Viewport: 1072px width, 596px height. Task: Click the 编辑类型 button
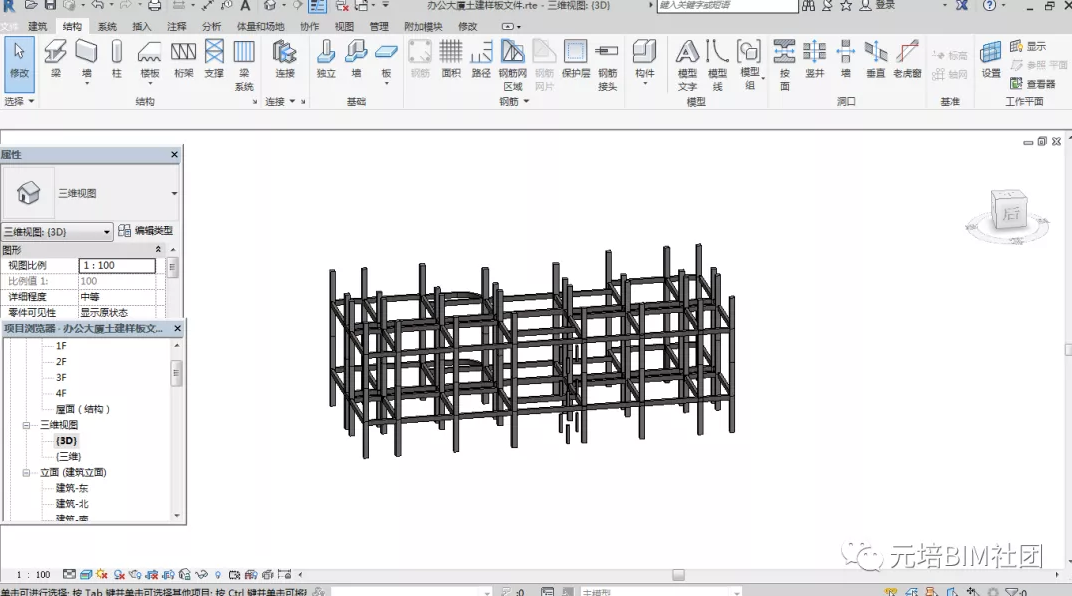tap(146, 231)
